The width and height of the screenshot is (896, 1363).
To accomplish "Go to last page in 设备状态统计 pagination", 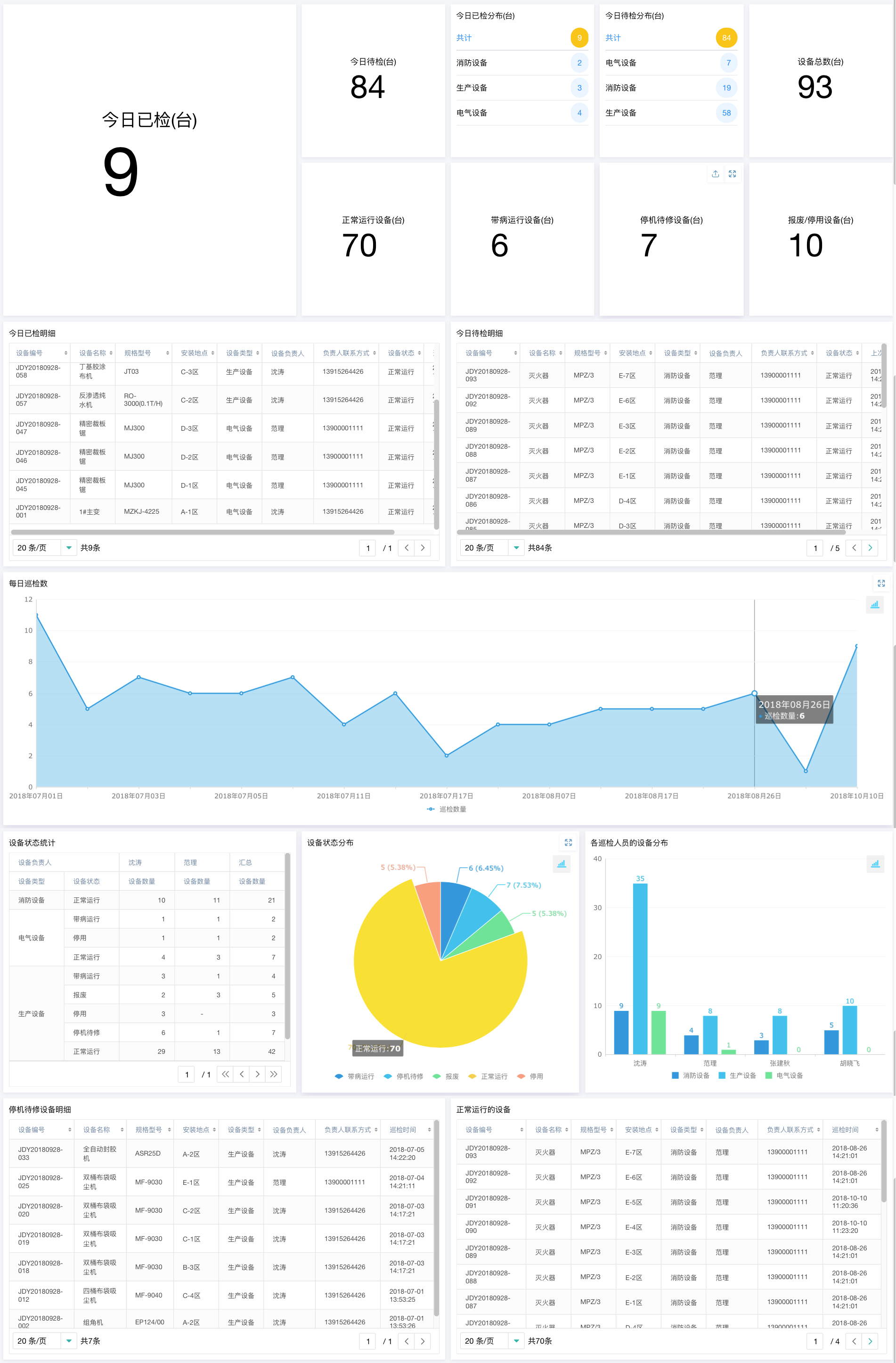I will pos(274,1075).
